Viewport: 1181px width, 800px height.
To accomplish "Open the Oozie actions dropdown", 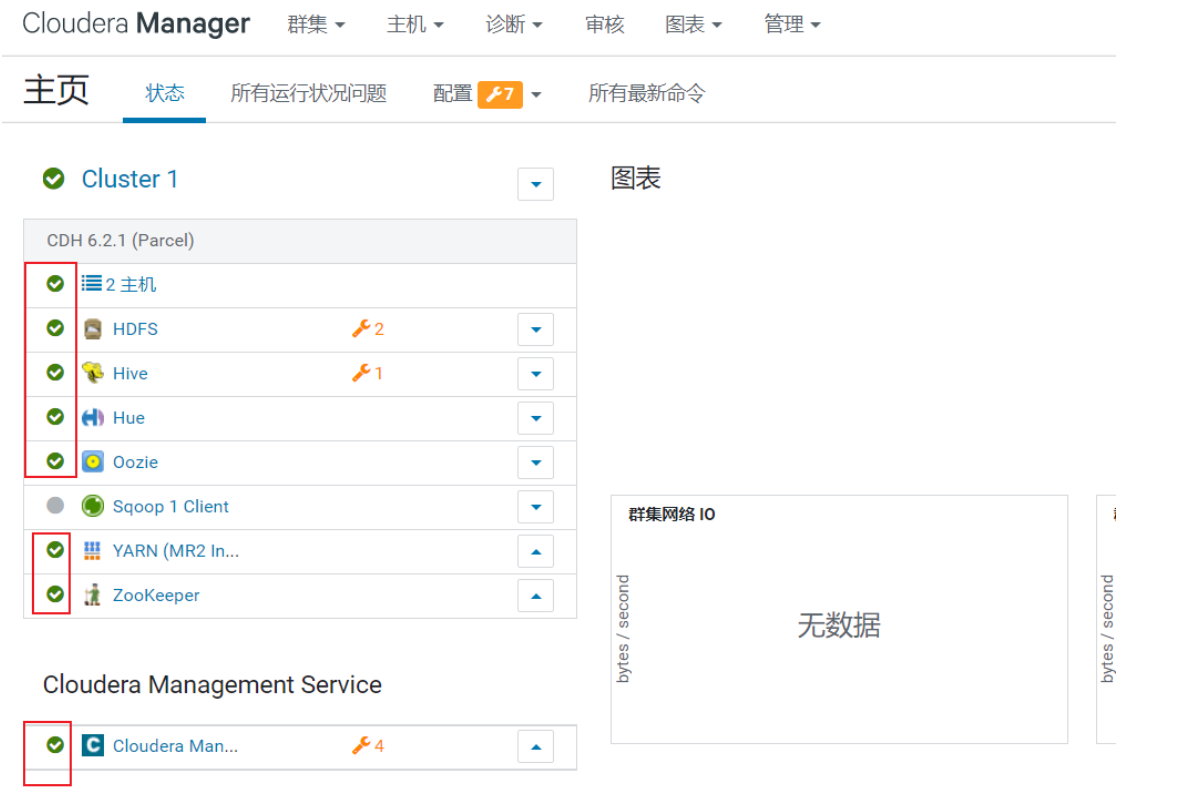I will [536, 463].
